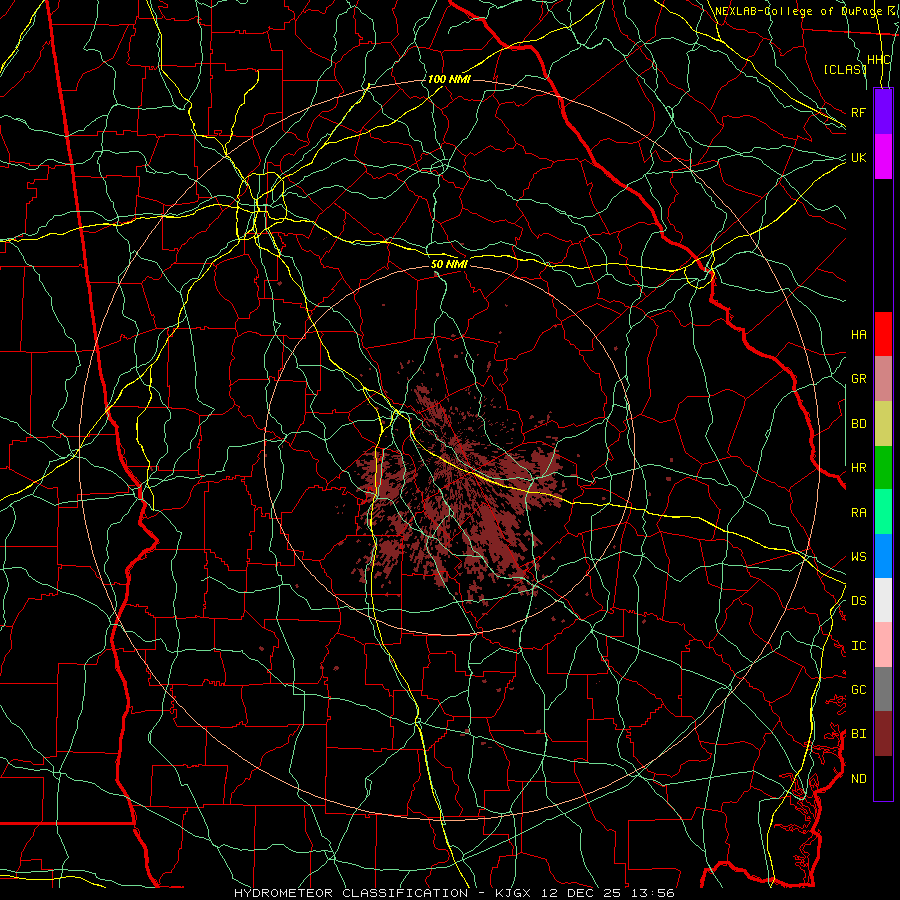Click the 100 NMI range ring label

(x=449, y=79)
